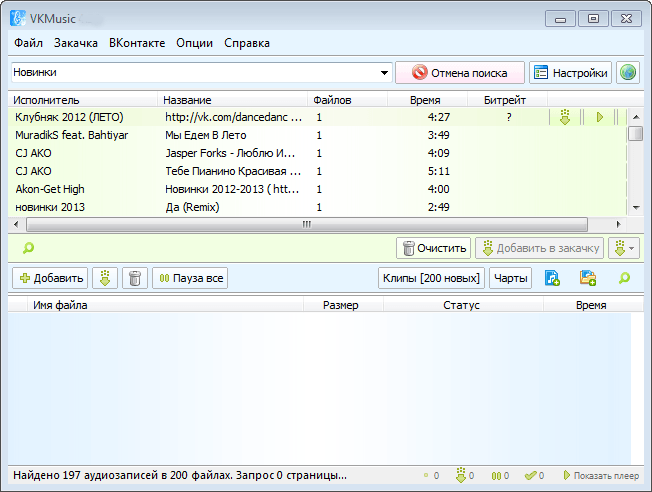
Task: Click the trash bin icon beside Пауза все
Action: 135,278
